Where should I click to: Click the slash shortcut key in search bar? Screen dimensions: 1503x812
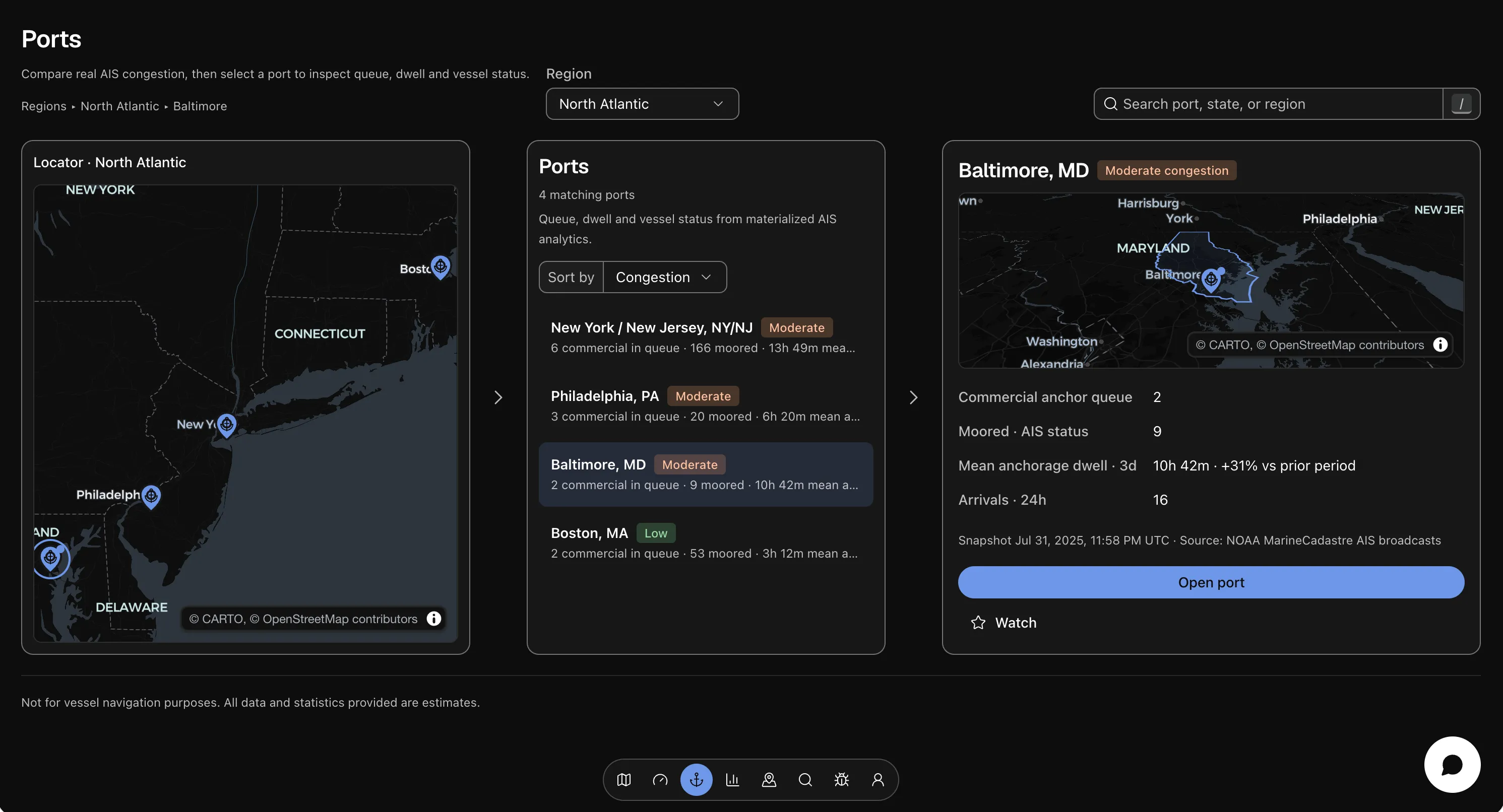click(x=1461, y=104)
